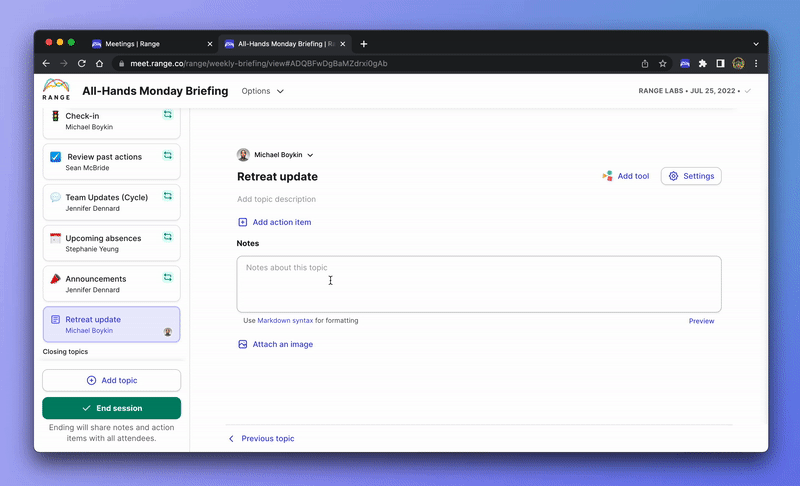Close the Meetings | Range tab
This screenshot has width=800, height=486.
click(210, 44)
